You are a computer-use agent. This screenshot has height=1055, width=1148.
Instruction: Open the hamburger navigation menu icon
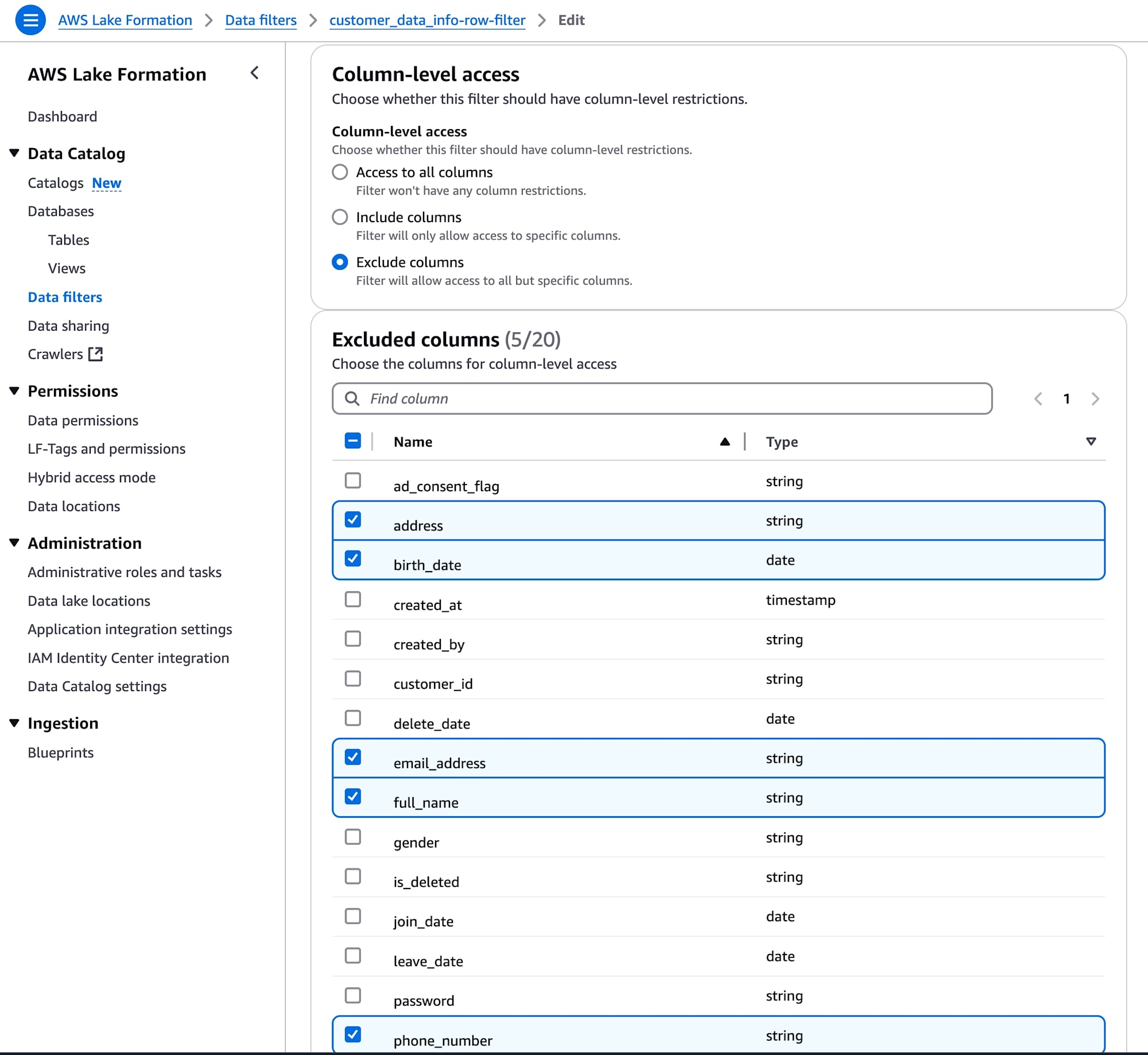coord(30,20)
